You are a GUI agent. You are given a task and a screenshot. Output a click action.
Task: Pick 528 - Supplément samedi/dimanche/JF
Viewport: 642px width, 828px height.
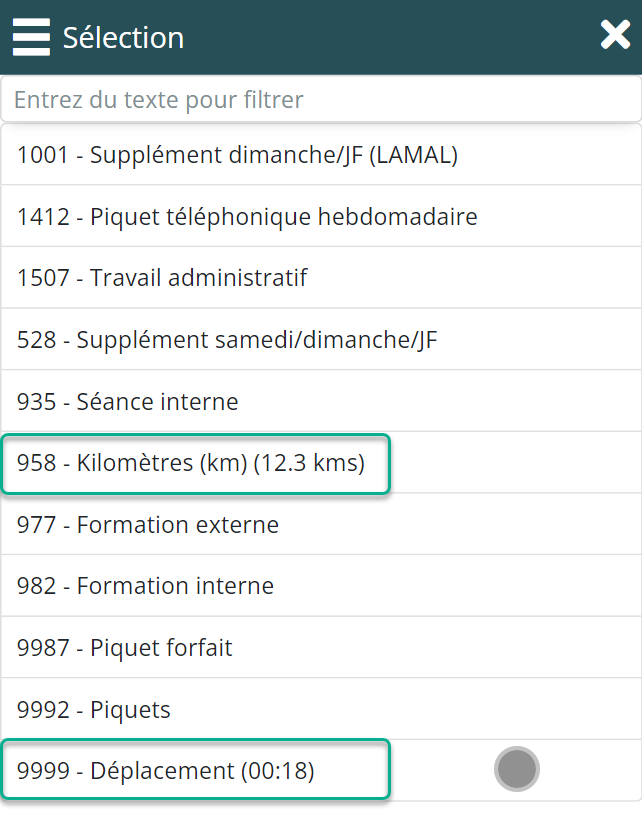tap(227, 340)
